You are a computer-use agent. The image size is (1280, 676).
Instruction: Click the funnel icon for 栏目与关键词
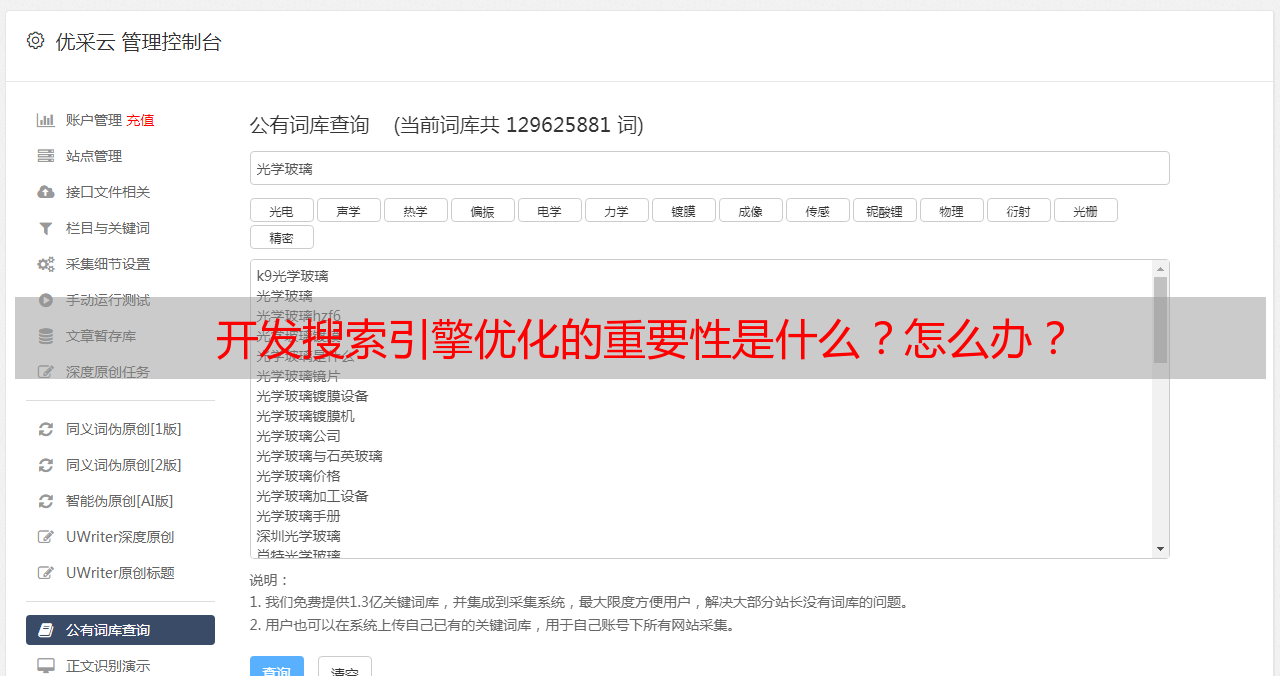click(x=46, y=228)
